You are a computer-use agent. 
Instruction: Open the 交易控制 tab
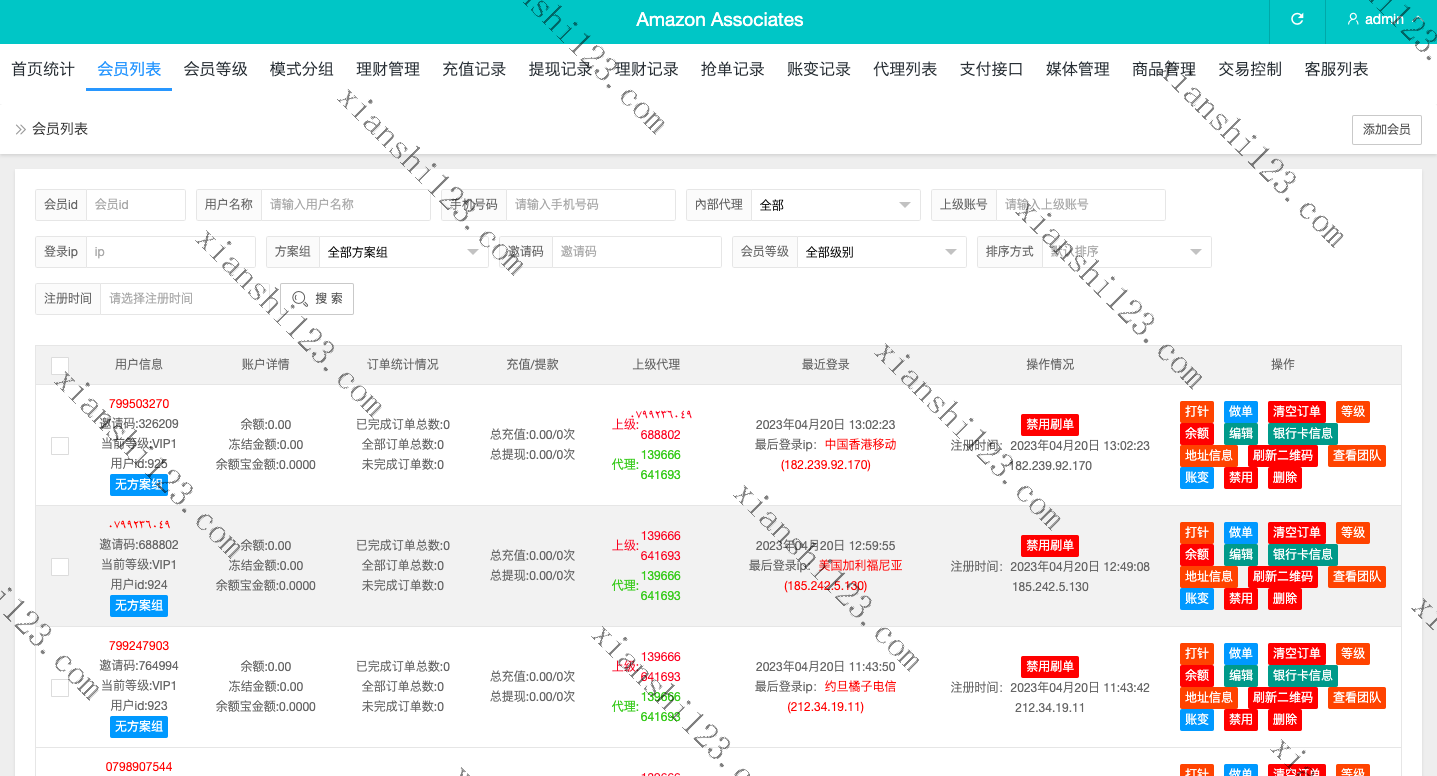[x=1250, y=69]
